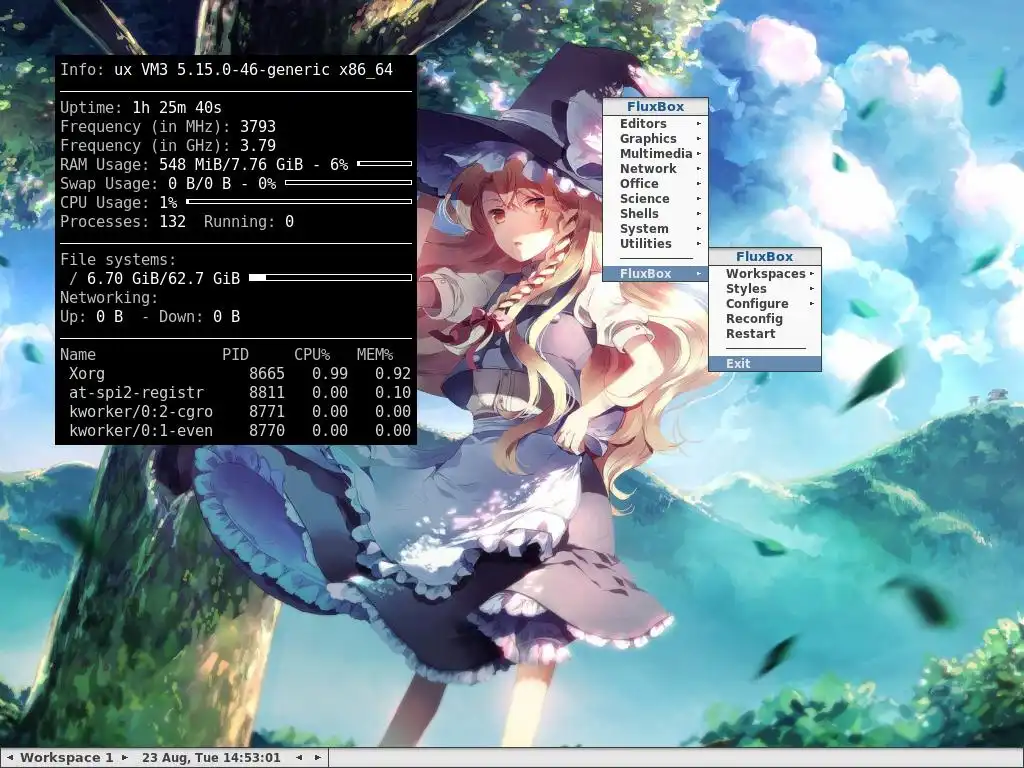Click the File systems: heading
Screen dimensions: 1024x768
pos(118,259)
